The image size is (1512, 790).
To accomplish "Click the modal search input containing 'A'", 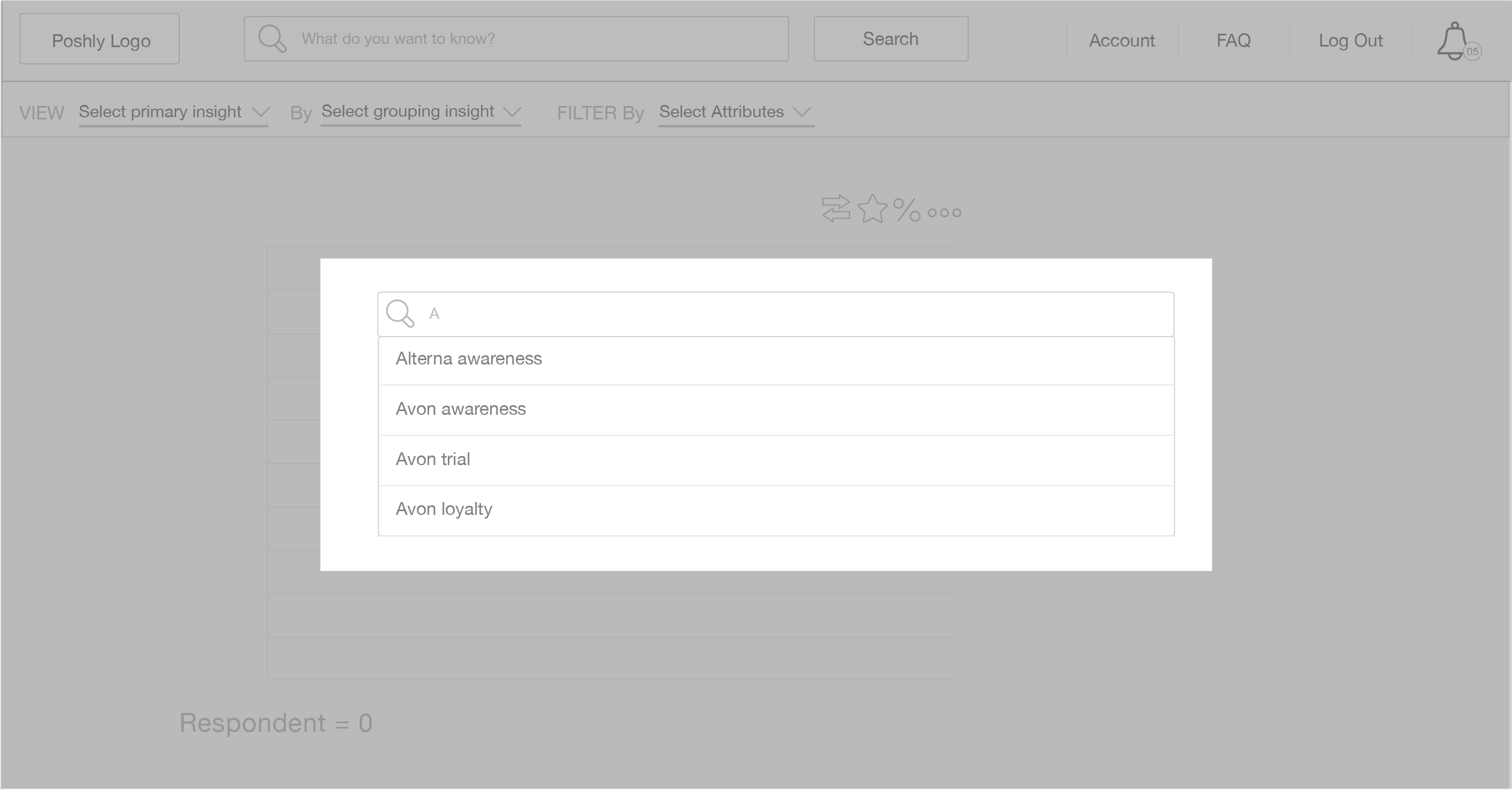I will [776, 314].
